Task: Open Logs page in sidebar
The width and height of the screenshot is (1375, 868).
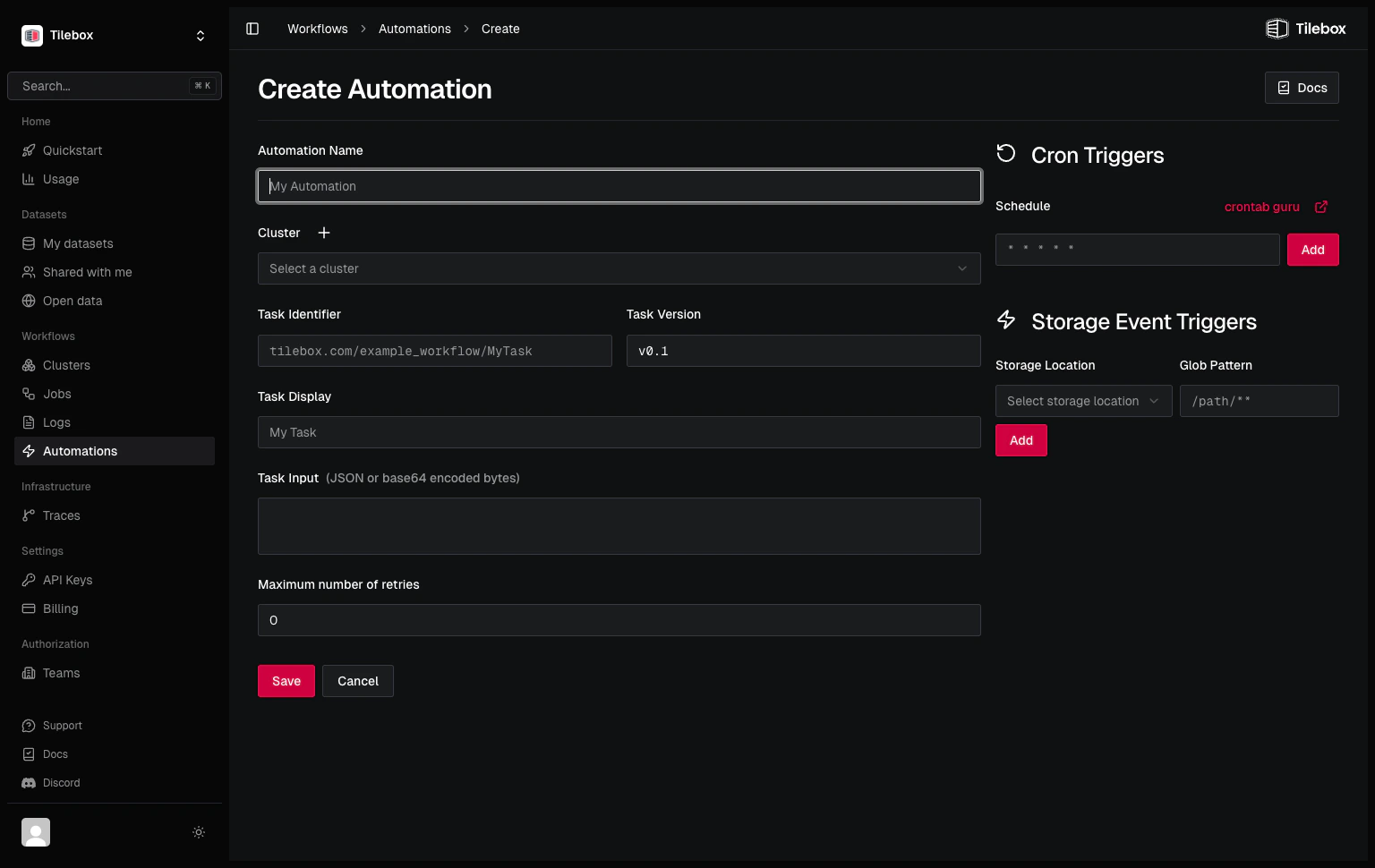Action: click(x=115, y=422)
